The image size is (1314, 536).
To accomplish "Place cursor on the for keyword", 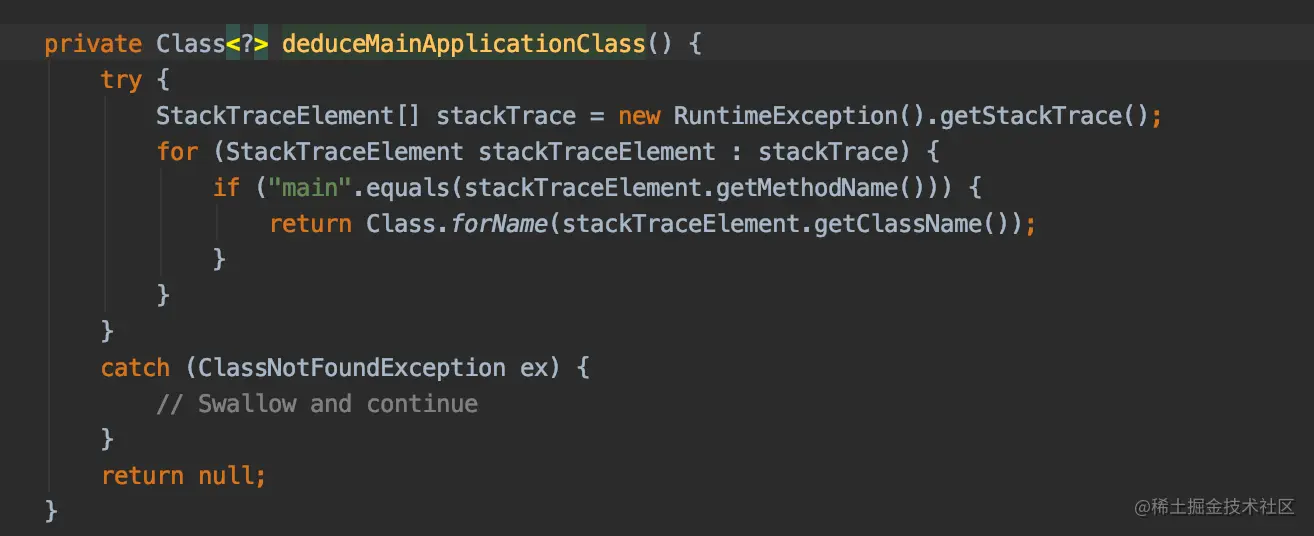I will (177, 152).
